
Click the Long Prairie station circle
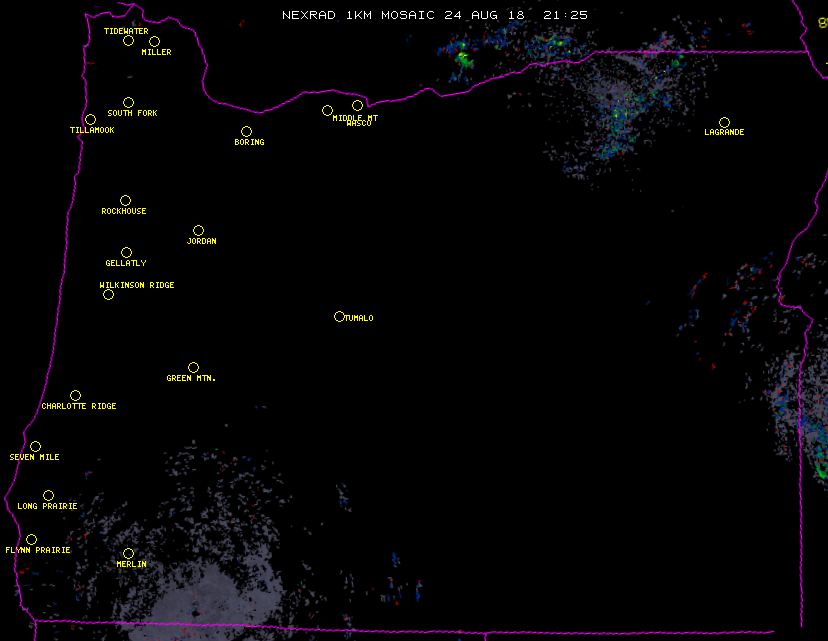[48, 496]
